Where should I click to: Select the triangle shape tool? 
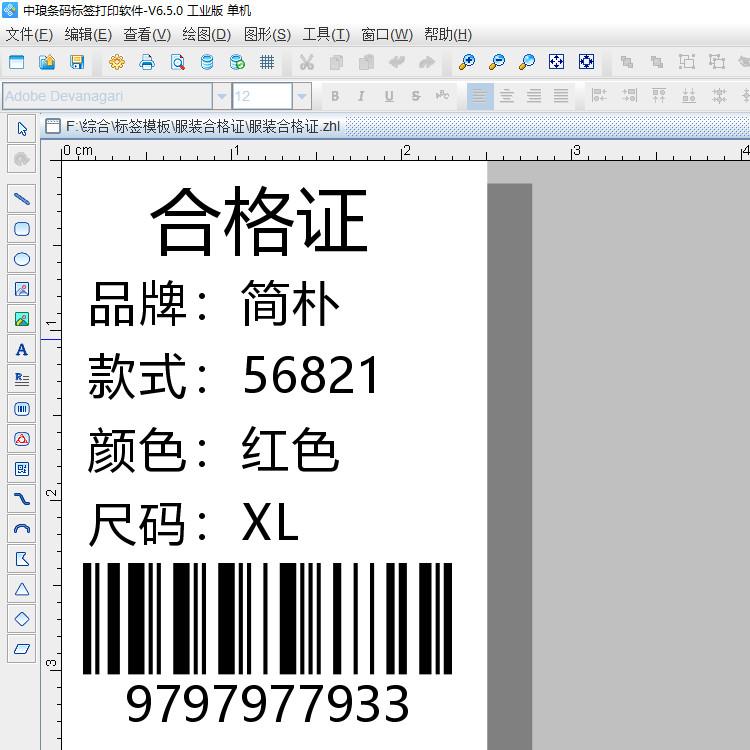click(22, 589)
